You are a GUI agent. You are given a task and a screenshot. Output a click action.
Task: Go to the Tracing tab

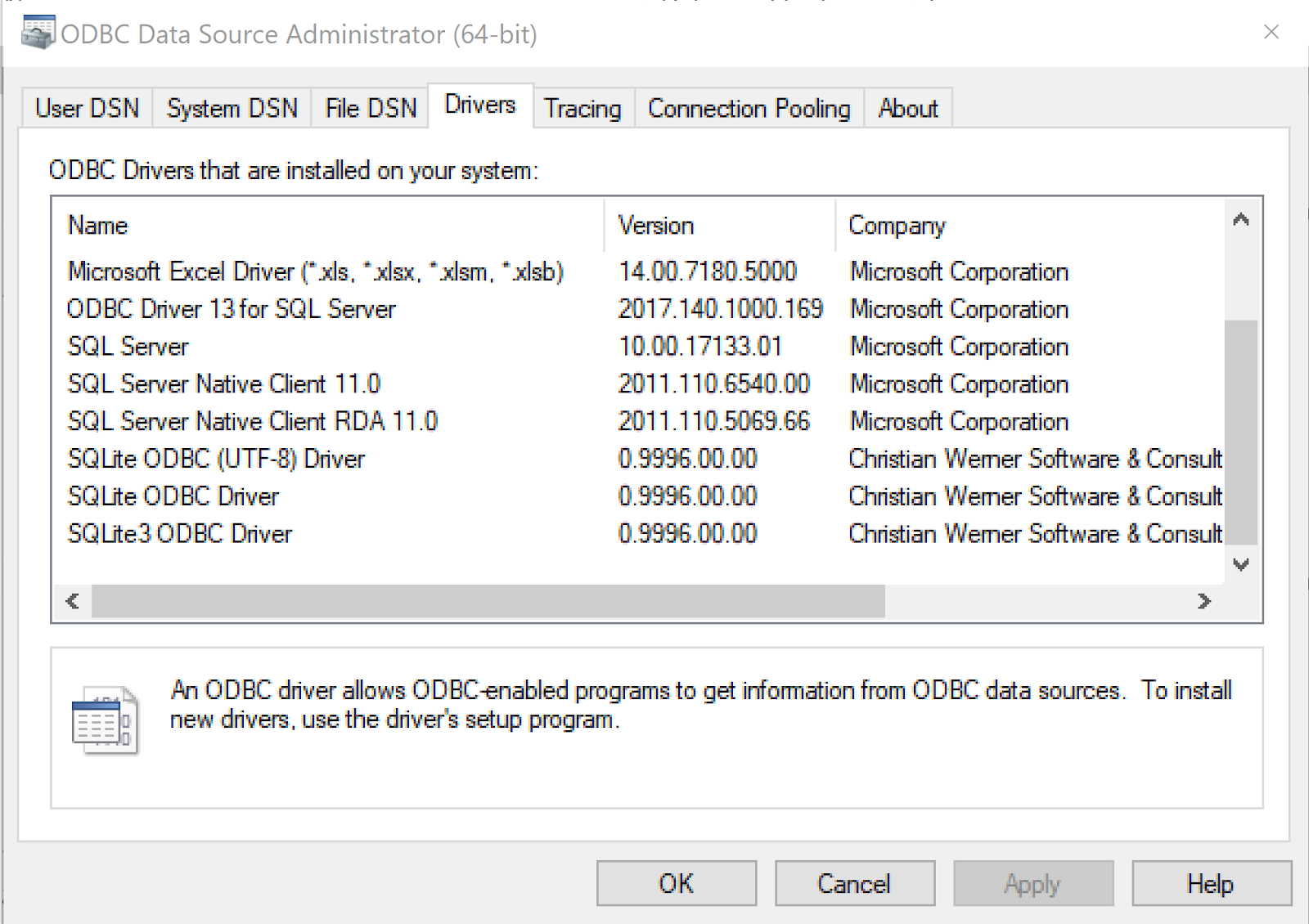coord(583,108)
